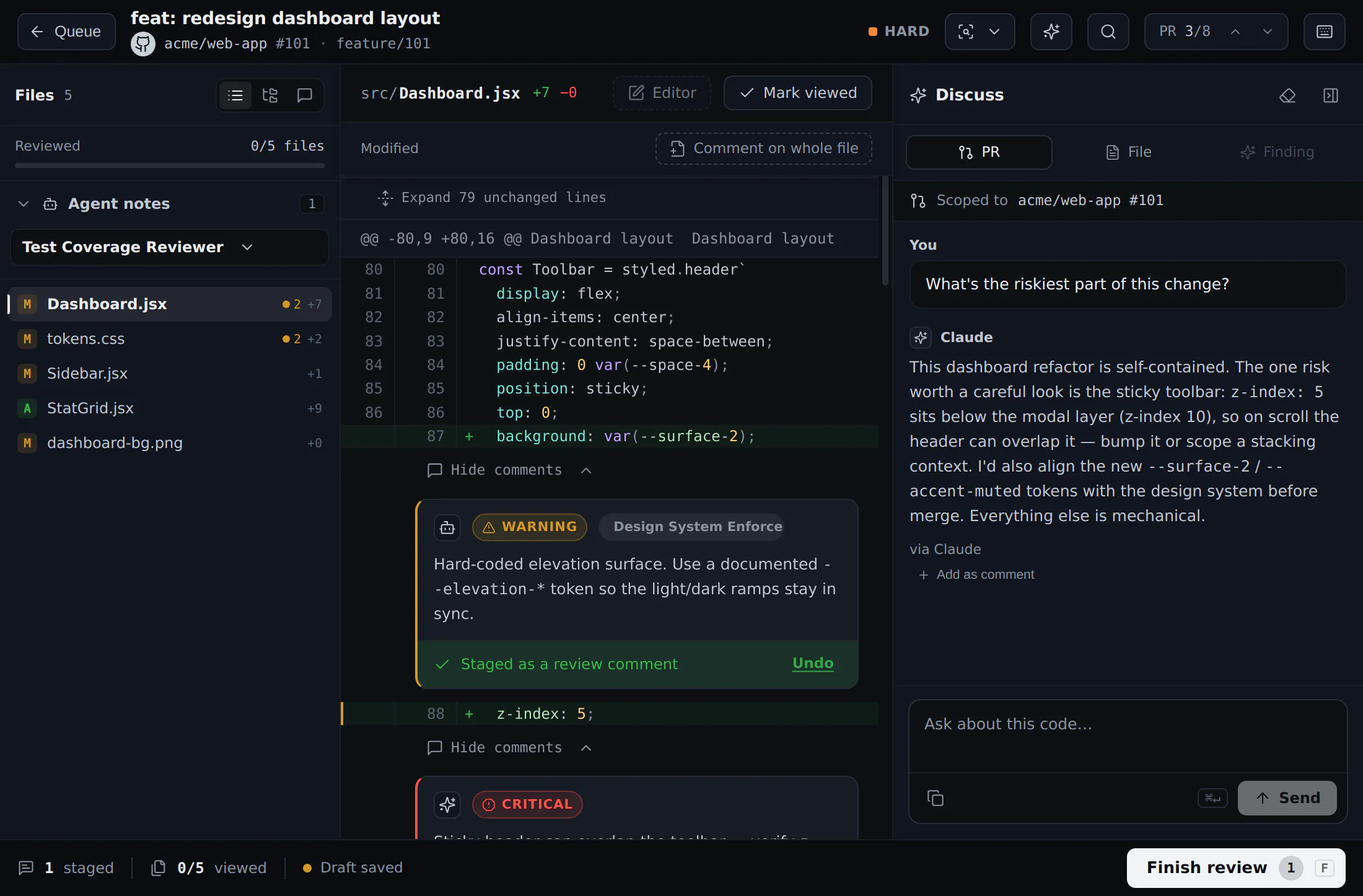Click the HARD difficulty badge
The image size is (1363, 896).
(x=899, y=32)
